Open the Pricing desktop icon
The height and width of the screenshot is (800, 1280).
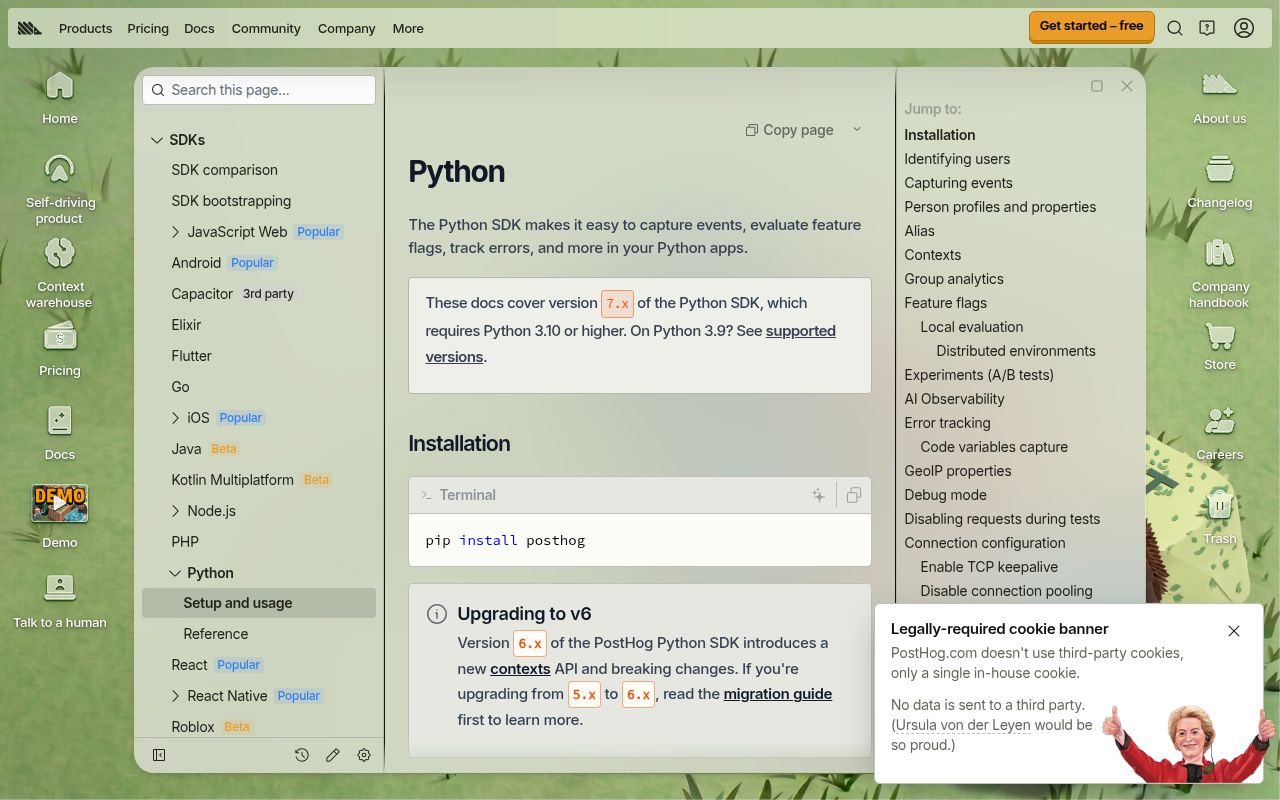click(60, 338)
